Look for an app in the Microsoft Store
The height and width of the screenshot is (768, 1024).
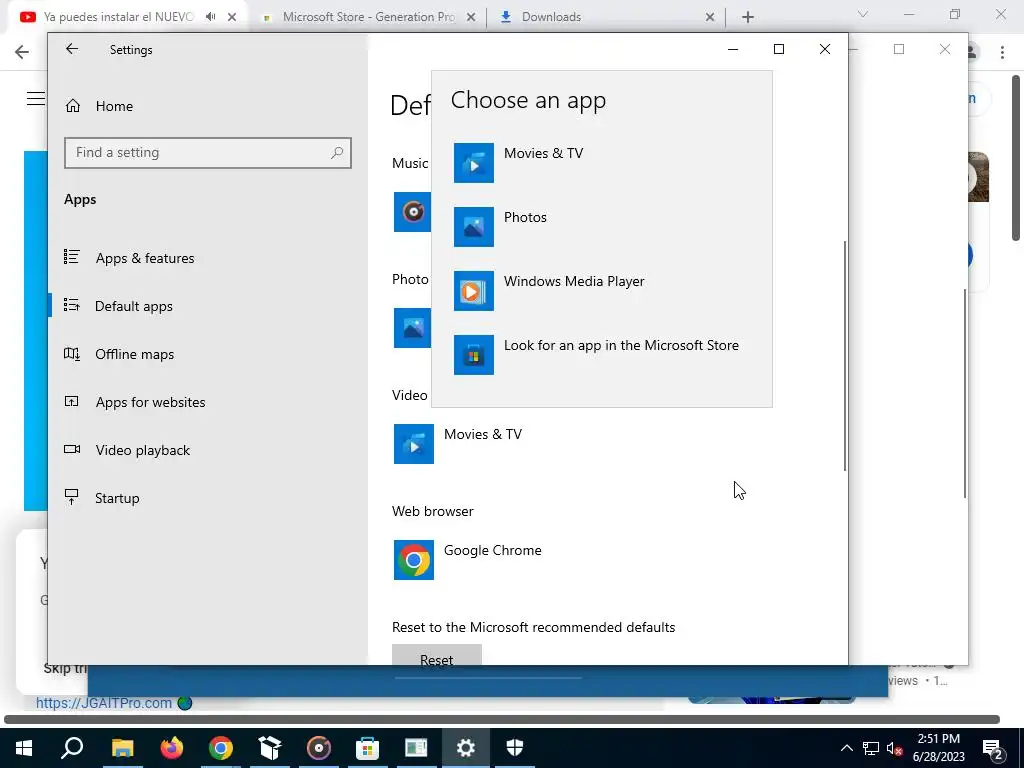point(601,355)
